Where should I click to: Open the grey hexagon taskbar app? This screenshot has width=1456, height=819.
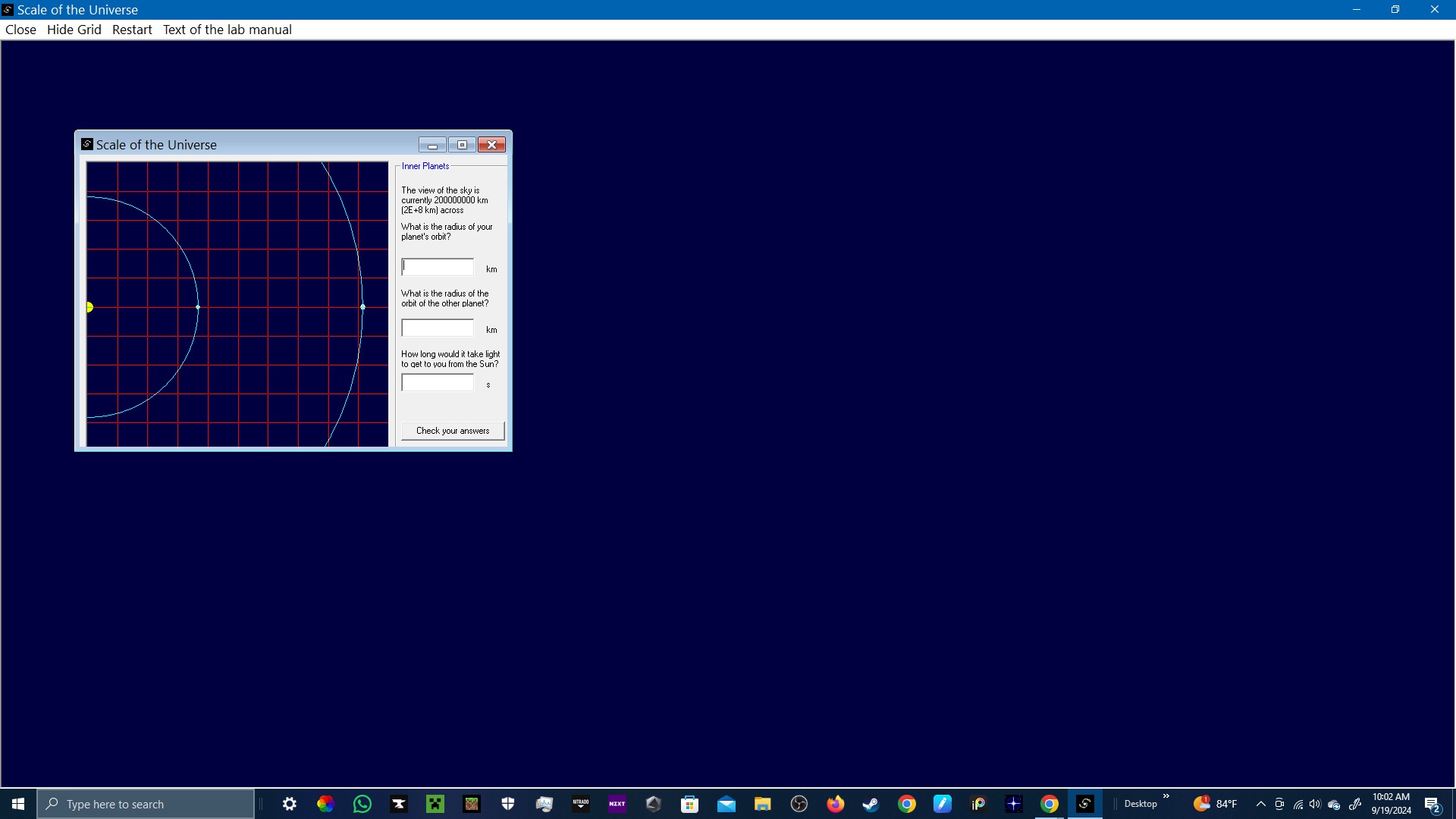pos(654,804)
